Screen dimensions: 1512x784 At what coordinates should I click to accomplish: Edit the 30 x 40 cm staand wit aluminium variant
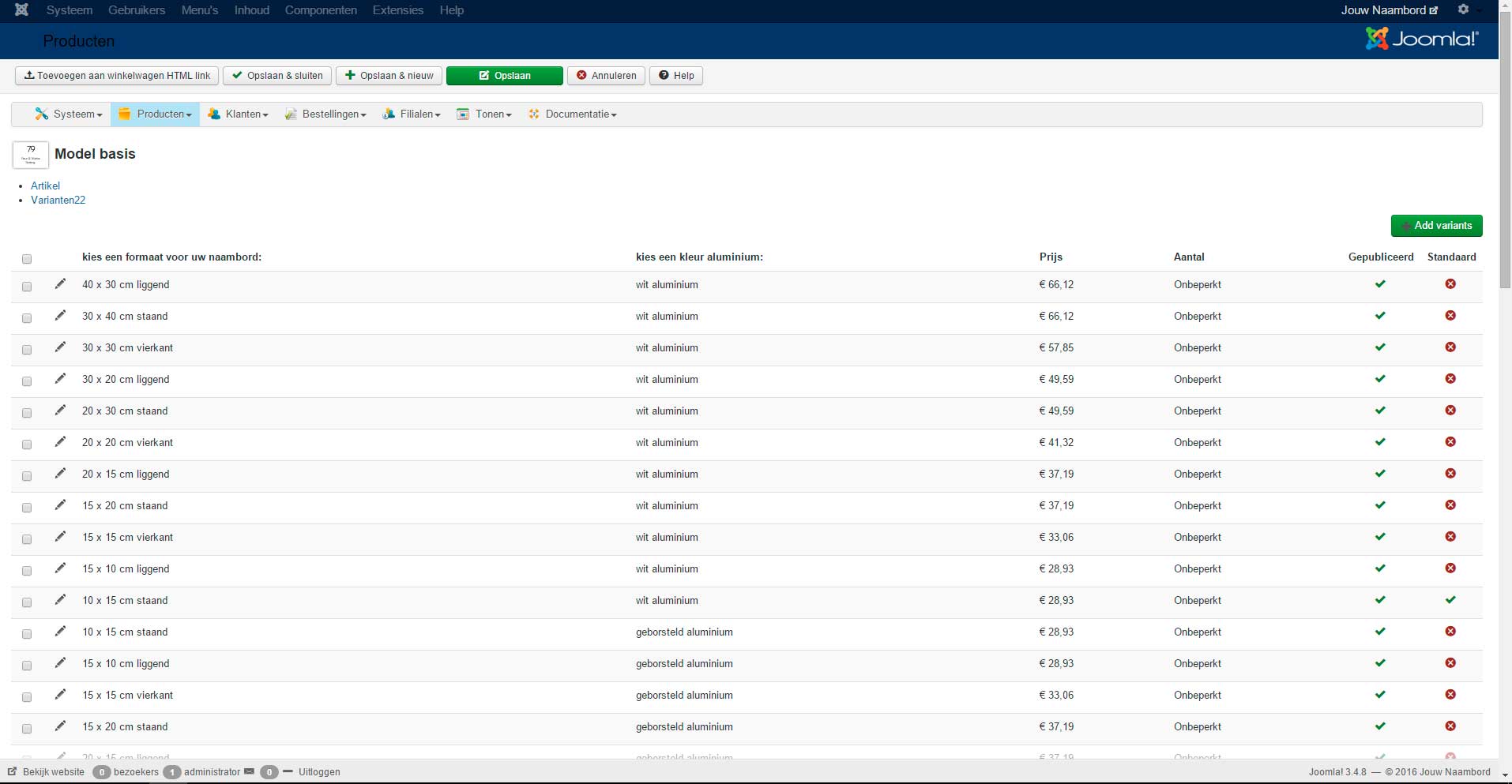tap(60, 316)
